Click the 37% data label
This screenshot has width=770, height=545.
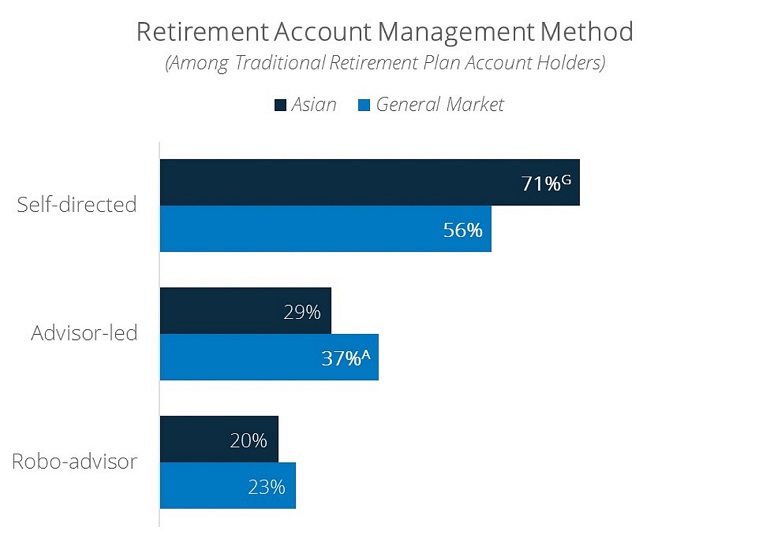point(346,358)
